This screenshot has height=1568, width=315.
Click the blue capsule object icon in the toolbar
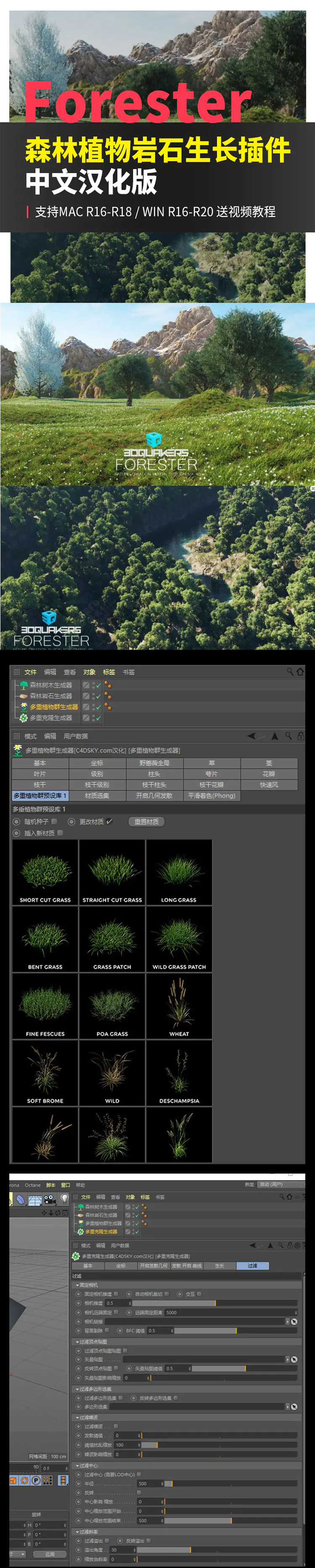20,1199
